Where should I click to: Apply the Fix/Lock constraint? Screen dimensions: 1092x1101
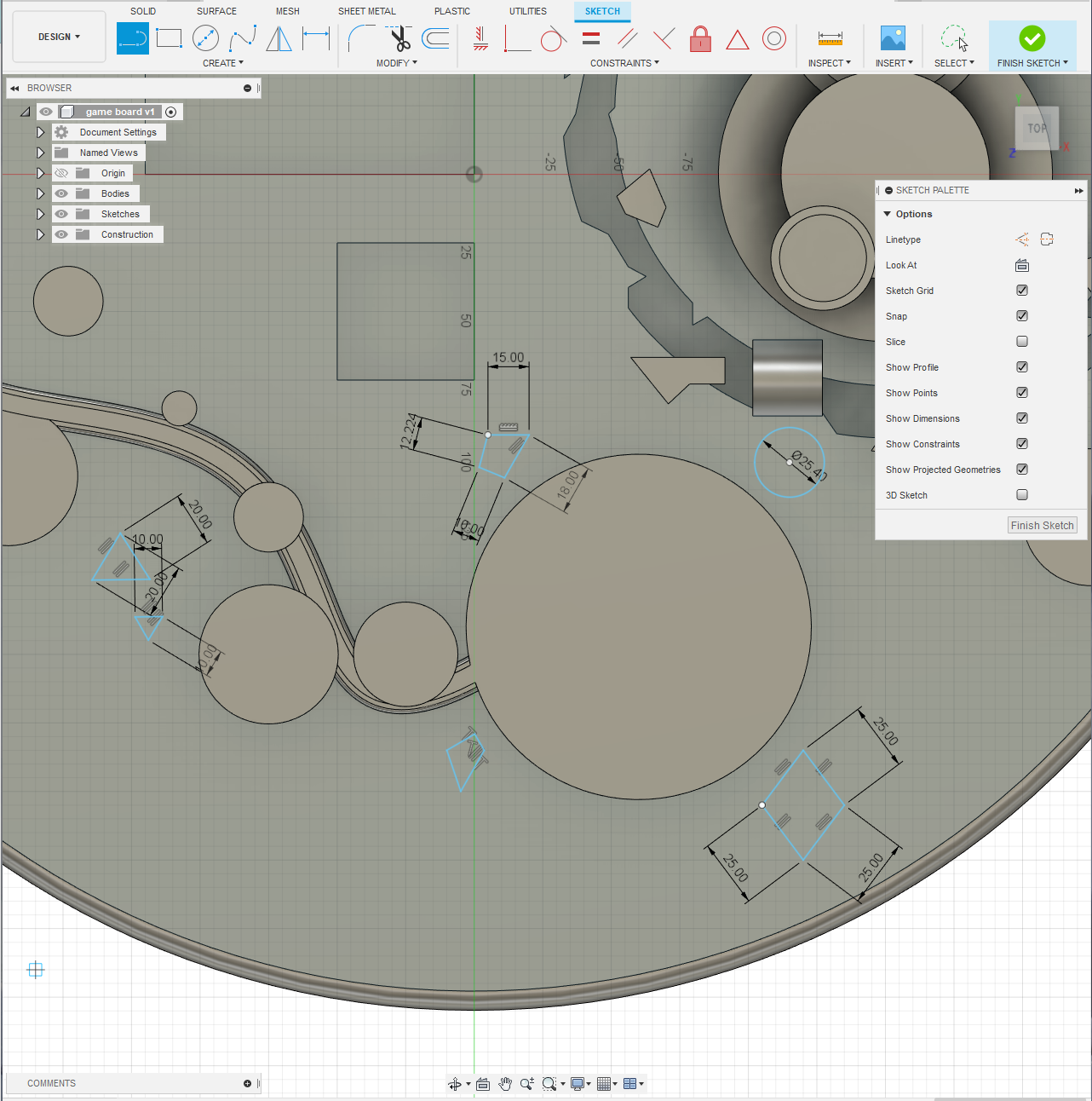(x=700, y=39)
